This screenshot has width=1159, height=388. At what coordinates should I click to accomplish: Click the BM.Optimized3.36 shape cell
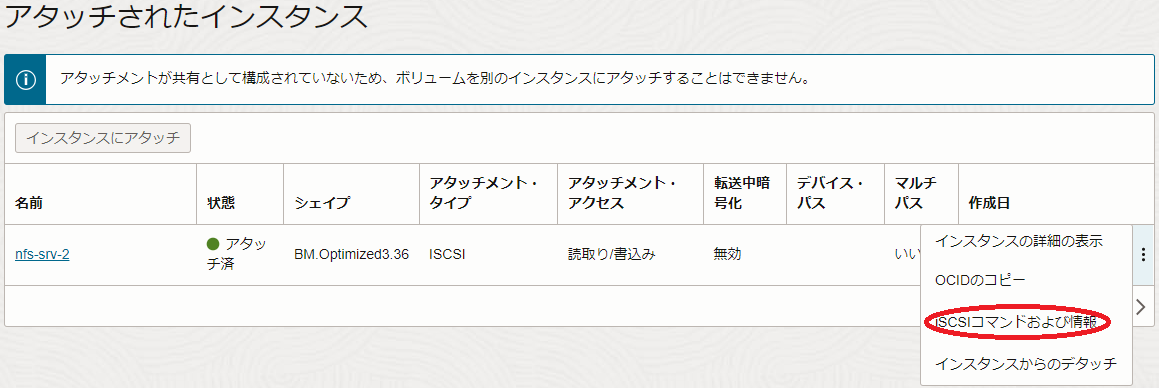tap(352, 255)
